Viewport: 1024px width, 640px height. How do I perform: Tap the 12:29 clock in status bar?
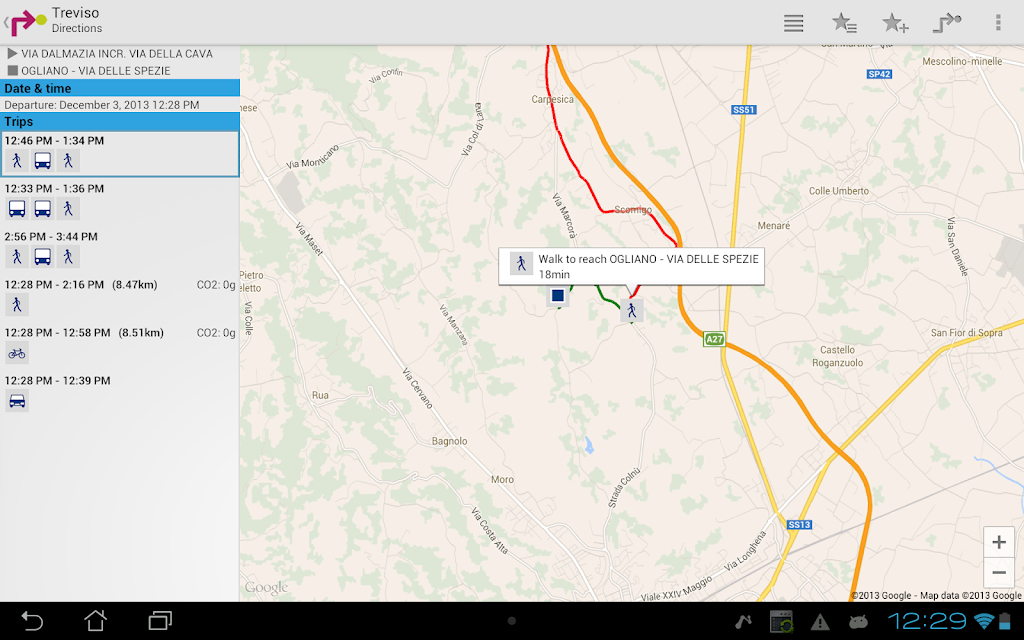(x=928, y=621)
